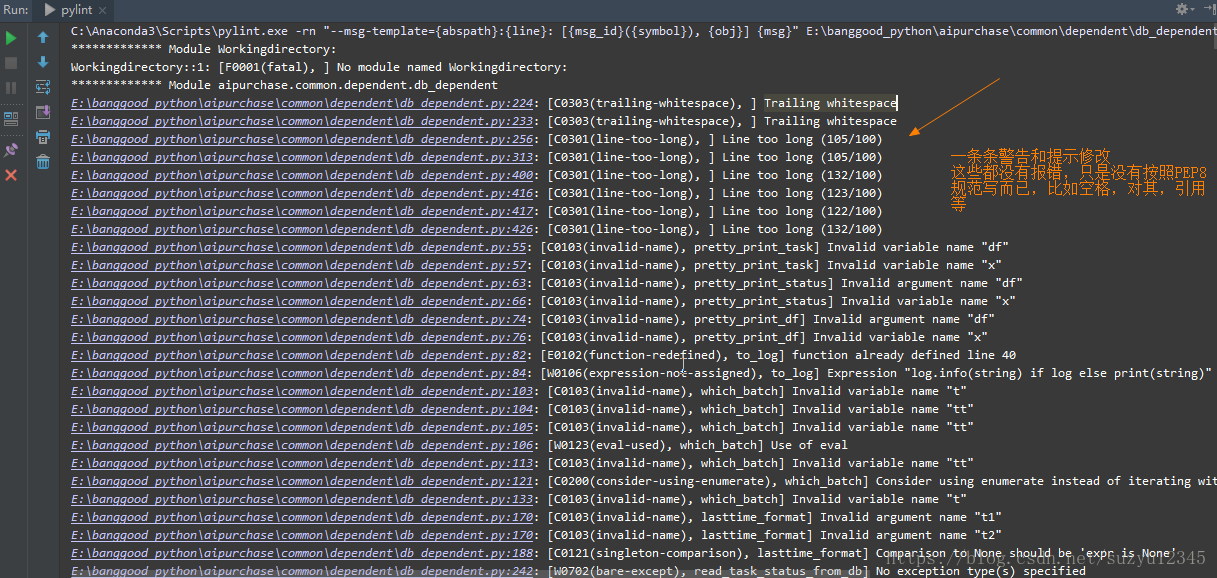This screenshot has width=1217, height=578.
Task: Open db_dependent.py:55 link
Action: (x=298, y=247)
